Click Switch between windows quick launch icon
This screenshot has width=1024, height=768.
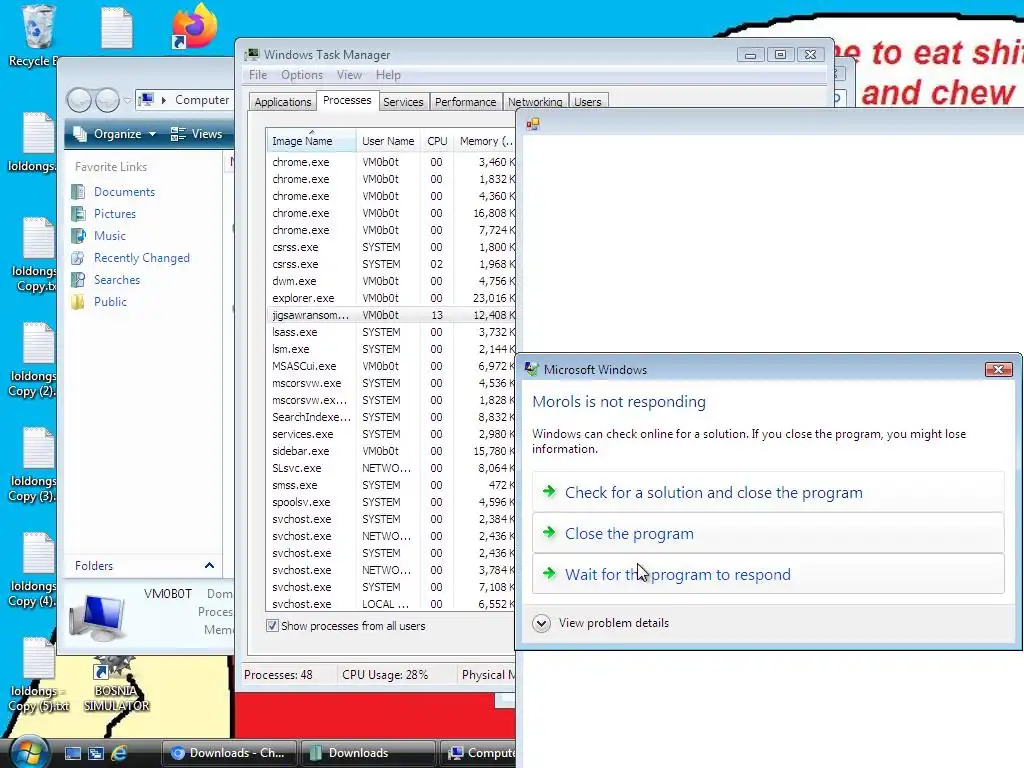pos(96,753)
